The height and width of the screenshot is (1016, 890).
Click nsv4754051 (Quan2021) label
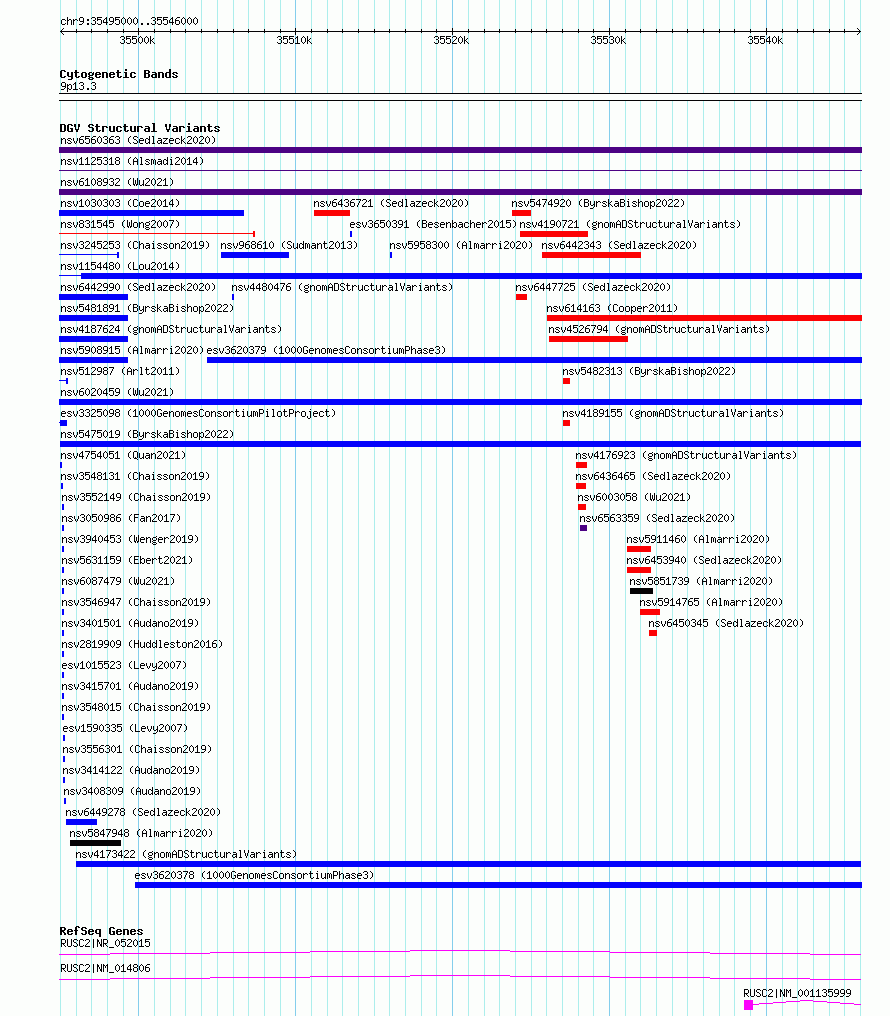point(123,456)
